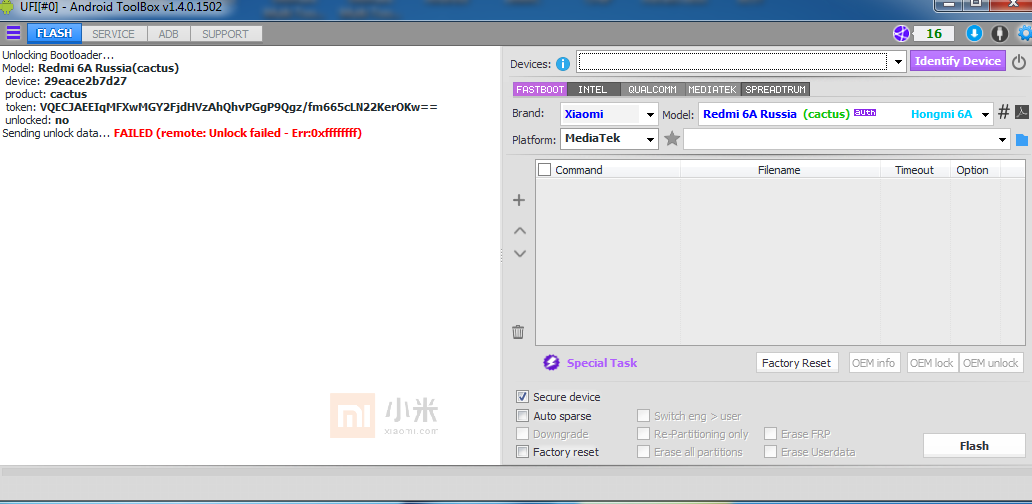1032x504 pixels.
Task: Click the Special Task lightning icon
Action: (x=551, y=363)
